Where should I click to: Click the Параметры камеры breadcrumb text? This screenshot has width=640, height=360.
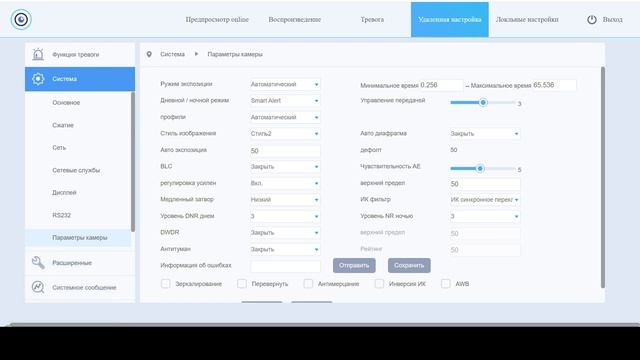coord(235,54)
